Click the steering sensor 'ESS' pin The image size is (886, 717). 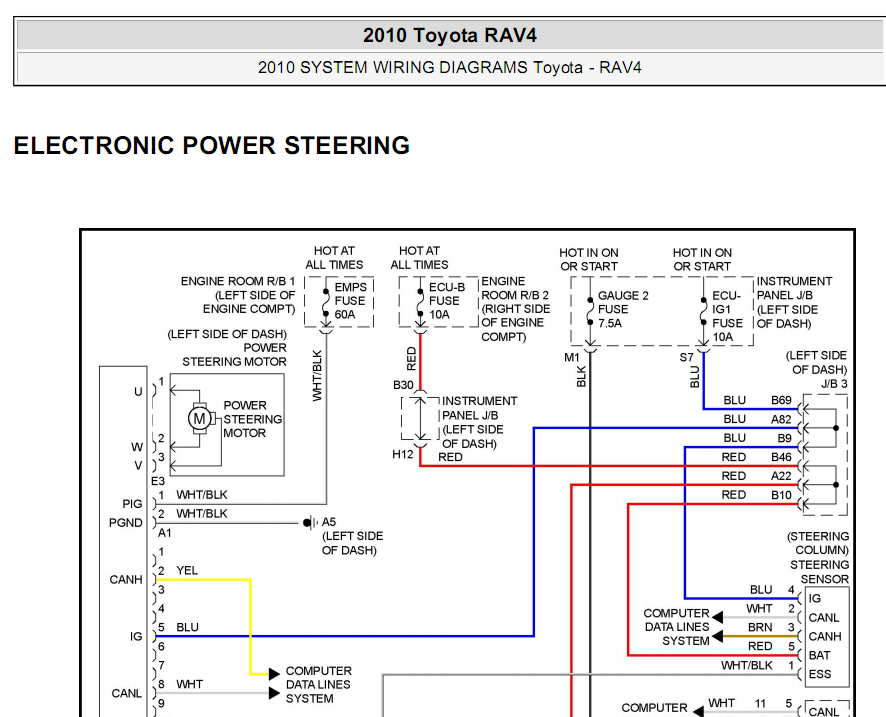click(x=820, y=674)
